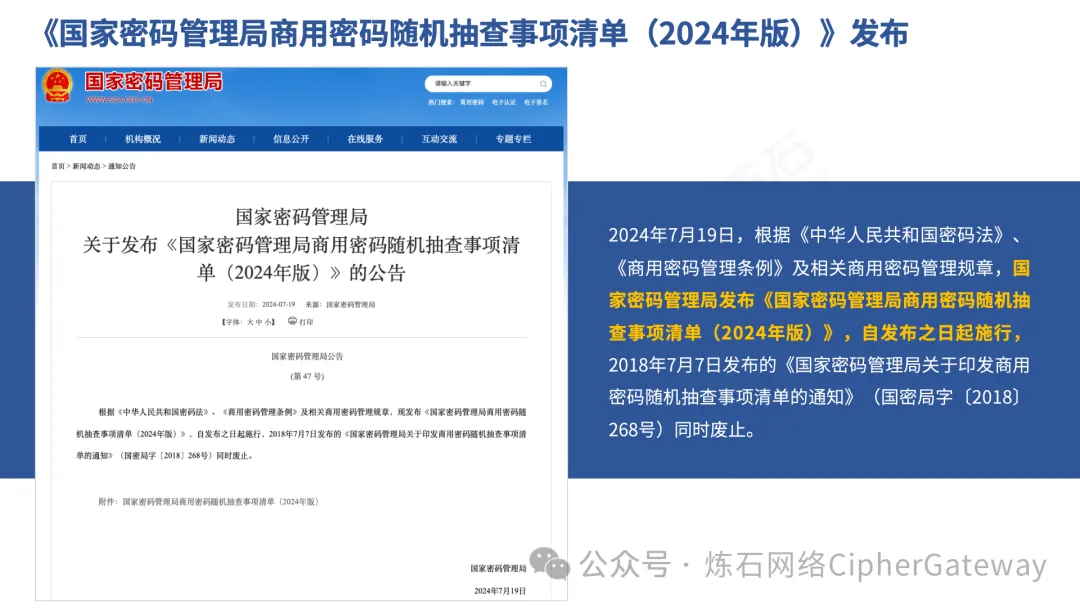
Task: Select the 信息公开 navigation tab
Action: click(x=291, y=139)
